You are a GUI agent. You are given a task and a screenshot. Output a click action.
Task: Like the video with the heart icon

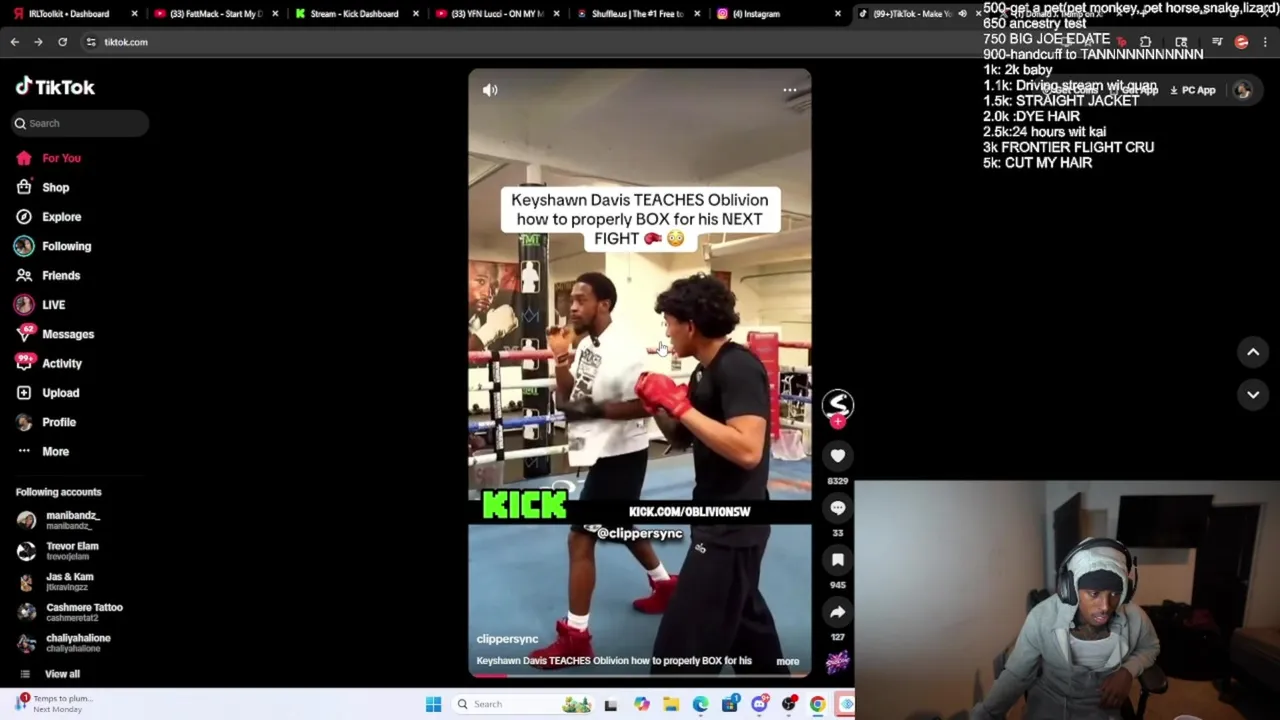(x=838, y=456)
